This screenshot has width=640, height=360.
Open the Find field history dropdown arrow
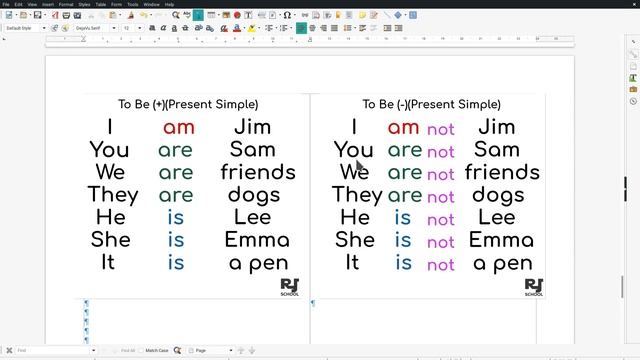pos(93,350)
